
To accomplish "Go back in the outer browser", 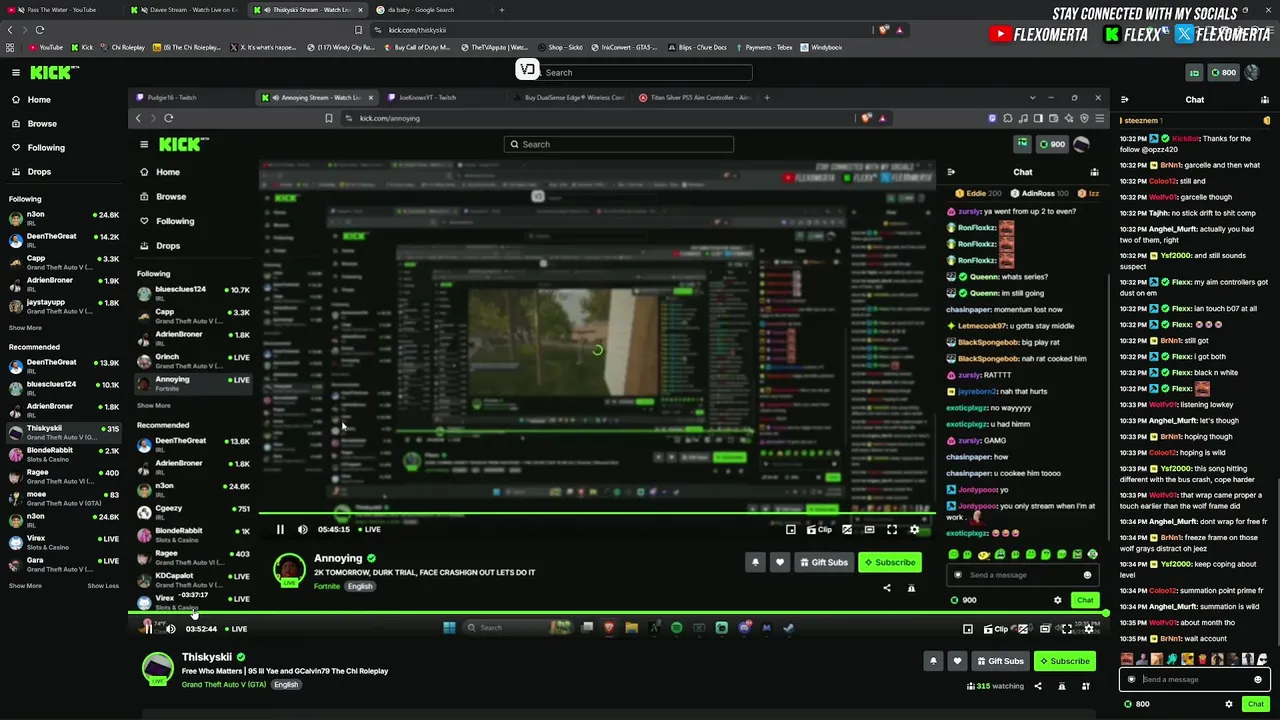I will (x=10, y=30).
